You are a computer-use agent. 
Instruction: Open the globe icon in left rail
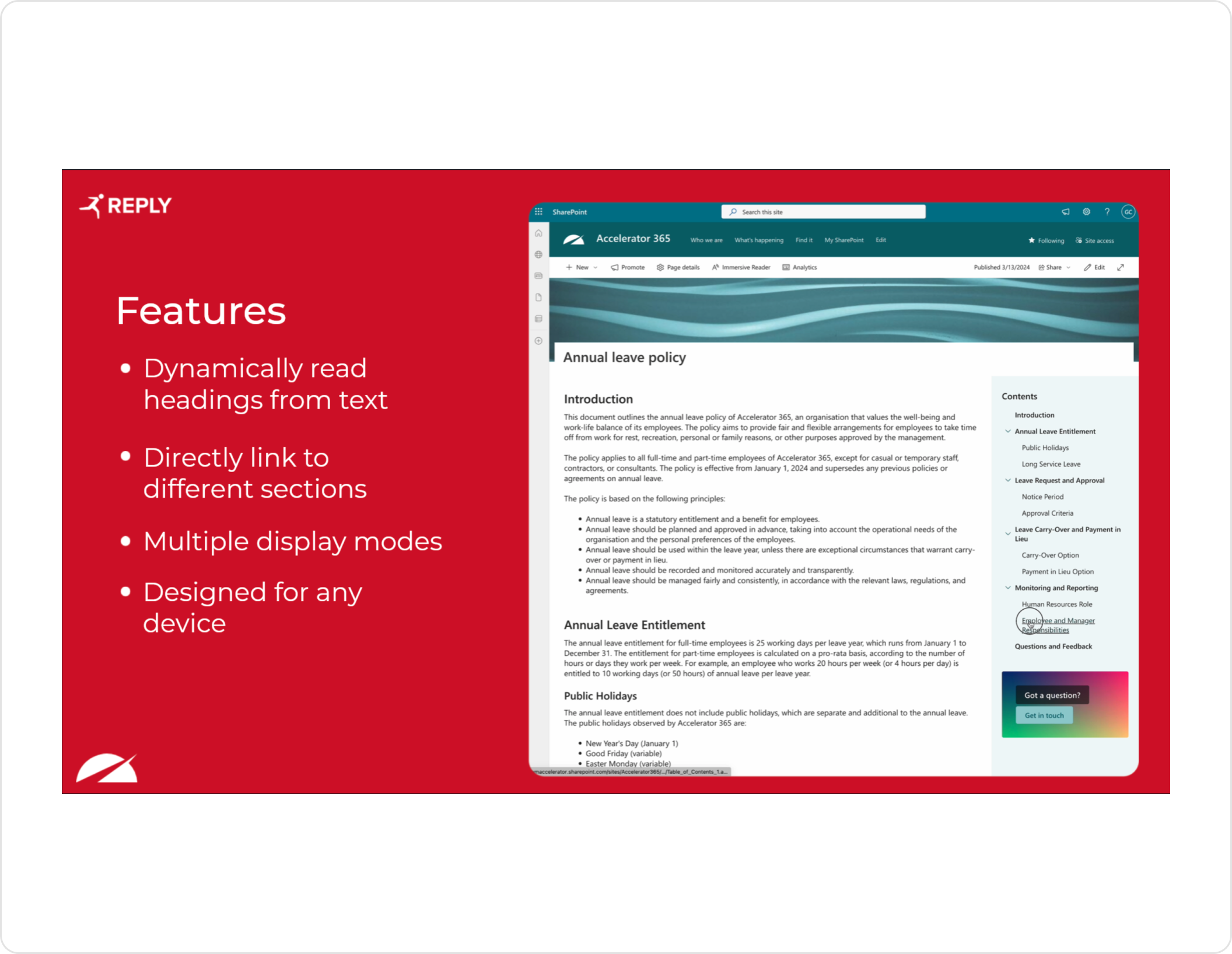click(538, 254)
